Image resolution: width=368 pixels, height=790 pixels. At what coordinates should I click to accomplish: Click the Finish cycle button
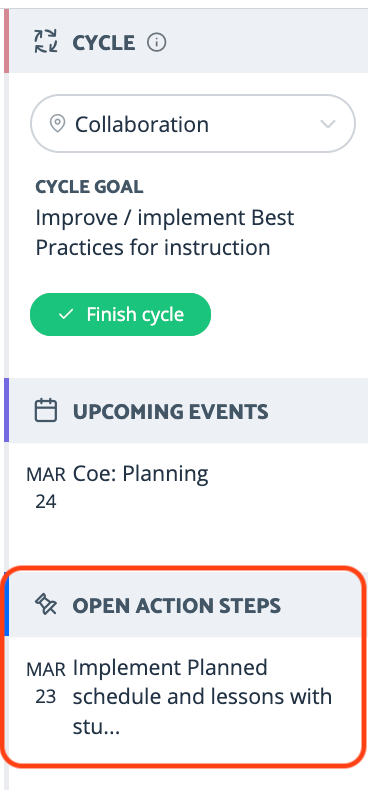pyautogui.click(x=120, y=314)
